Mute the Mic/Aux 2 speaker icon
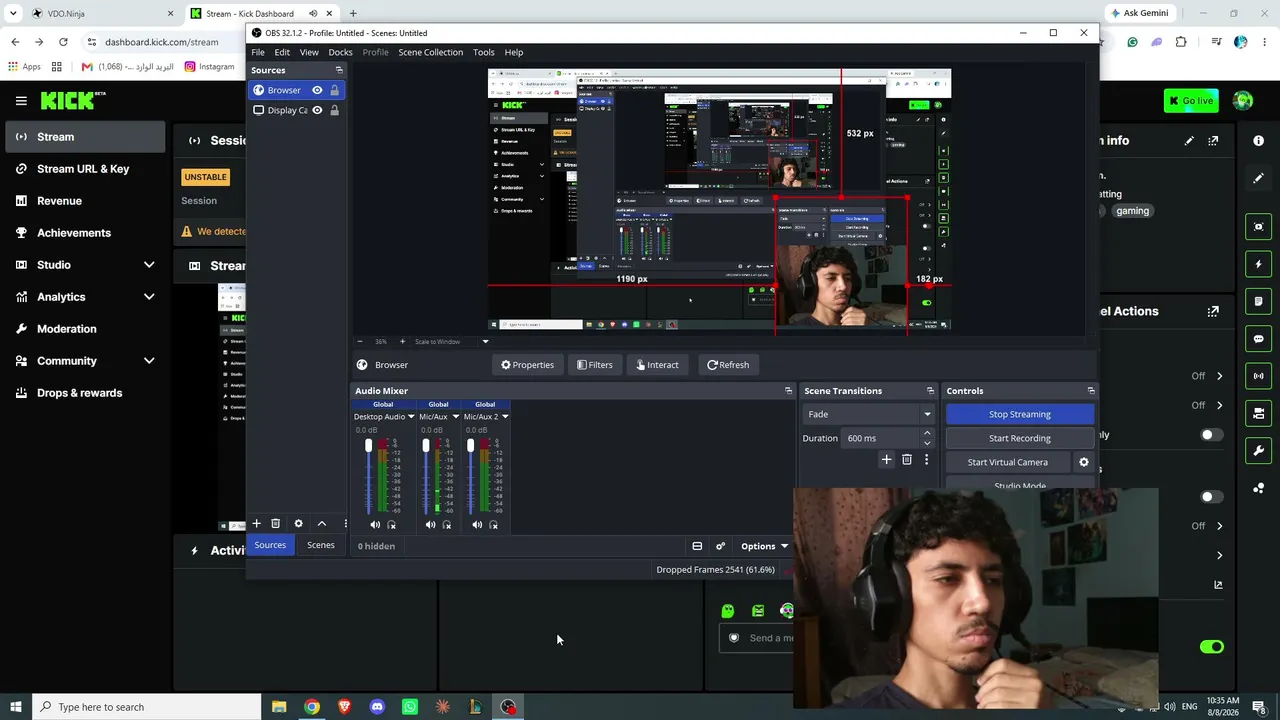 pos(477,524)
